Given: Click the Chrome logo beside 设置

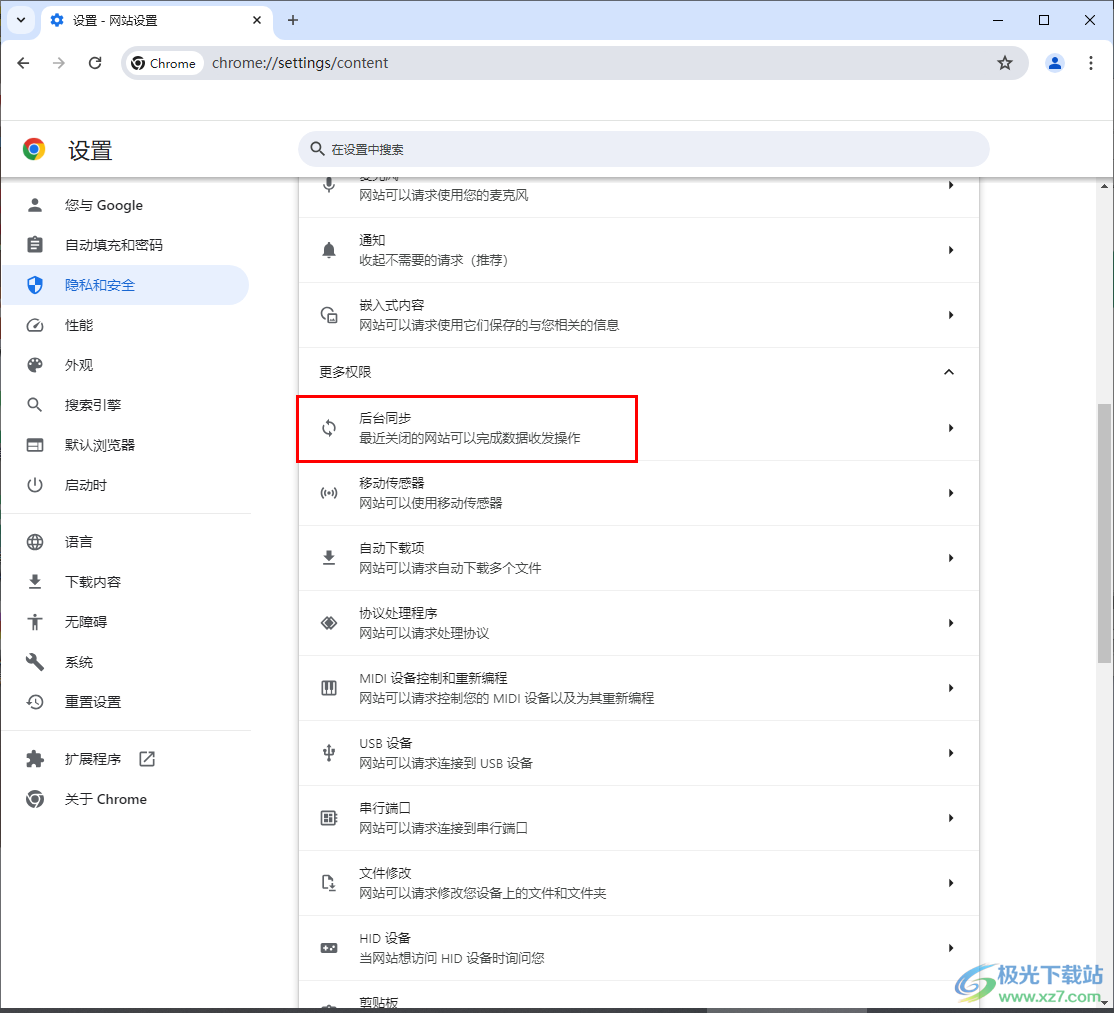Looking at the screenshot, I should 34,149.
